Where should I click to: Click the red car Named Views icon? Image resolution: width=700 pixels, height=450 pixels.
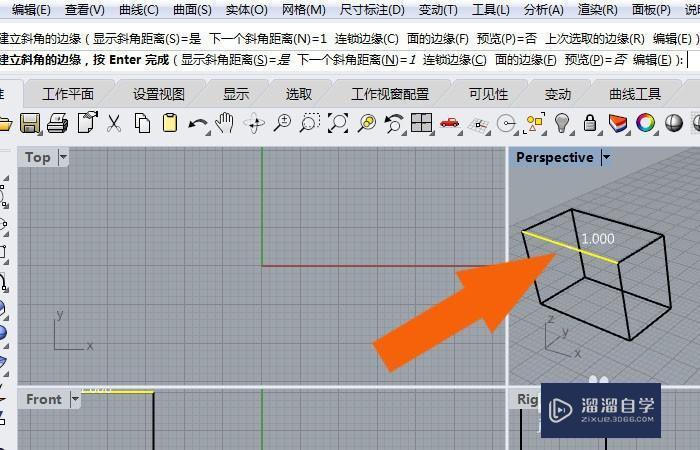click(x=450, y=123)
